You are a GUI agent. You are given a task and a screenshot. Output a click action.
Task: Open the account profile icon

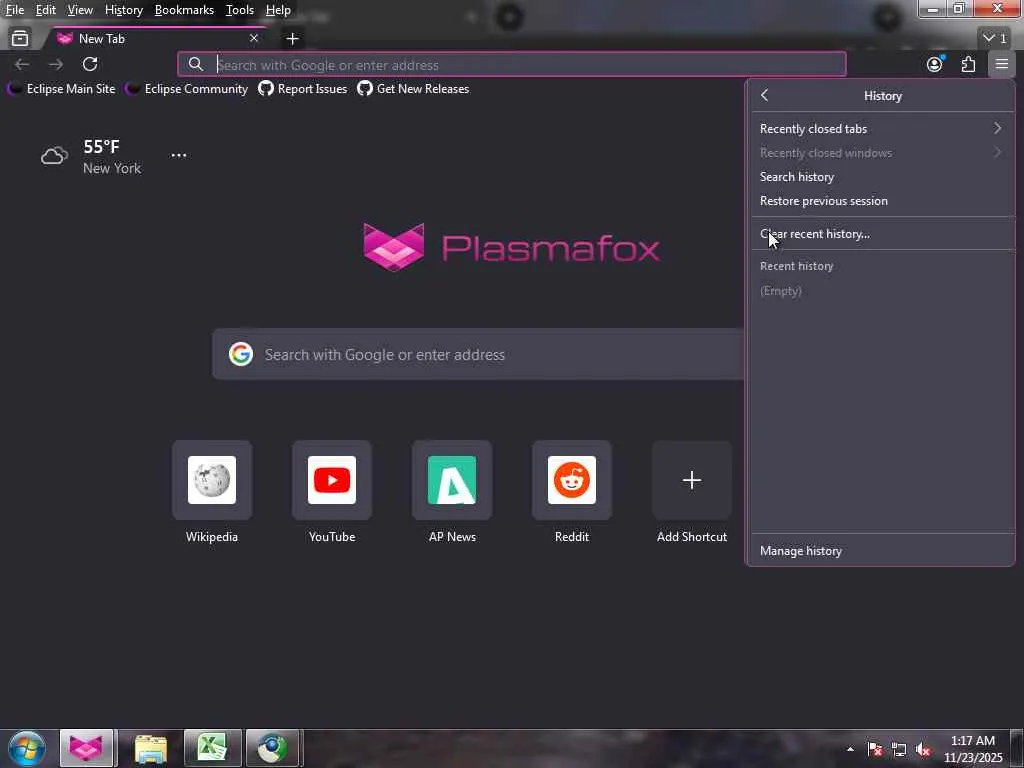click(935, 64)
